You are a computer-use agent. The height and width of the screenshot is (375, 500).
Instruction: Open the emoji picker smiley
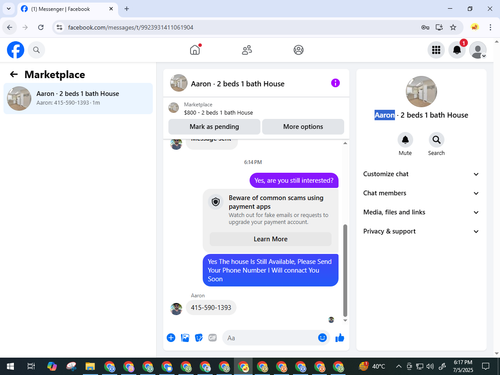322,338
